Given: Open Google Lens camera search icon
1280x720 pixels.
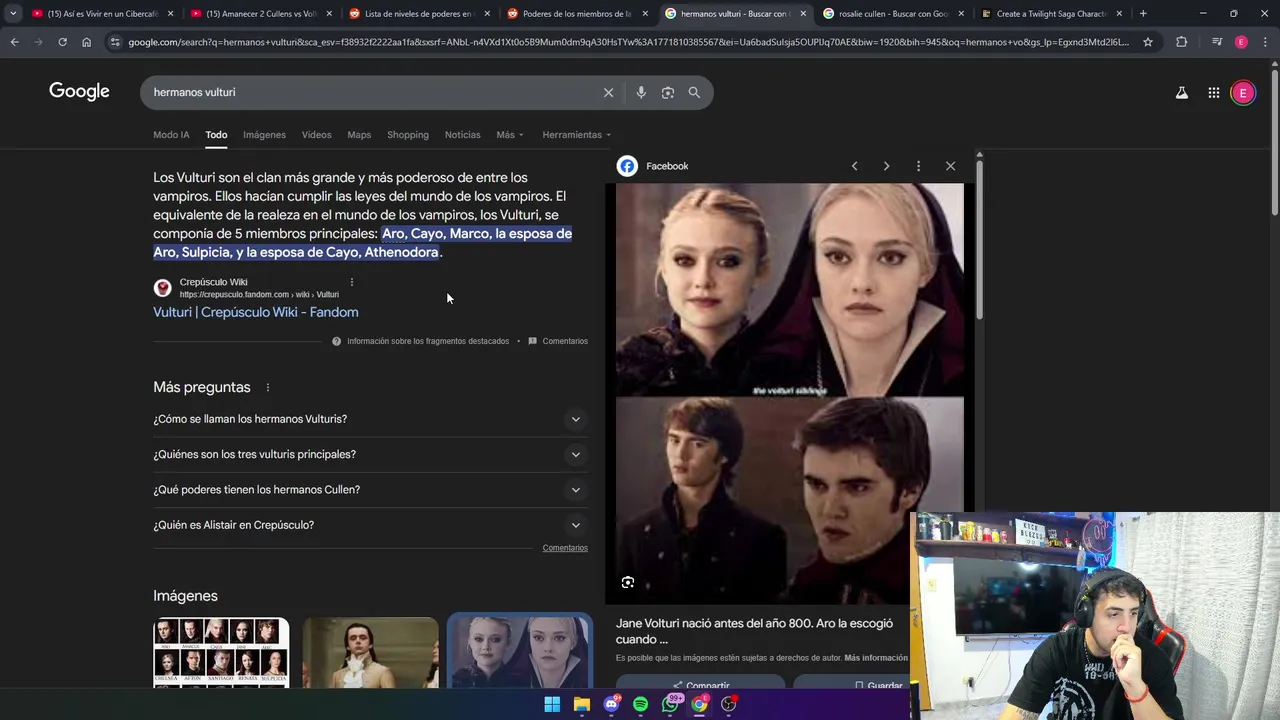Looking at the screenshot, I should click(667, 92).
